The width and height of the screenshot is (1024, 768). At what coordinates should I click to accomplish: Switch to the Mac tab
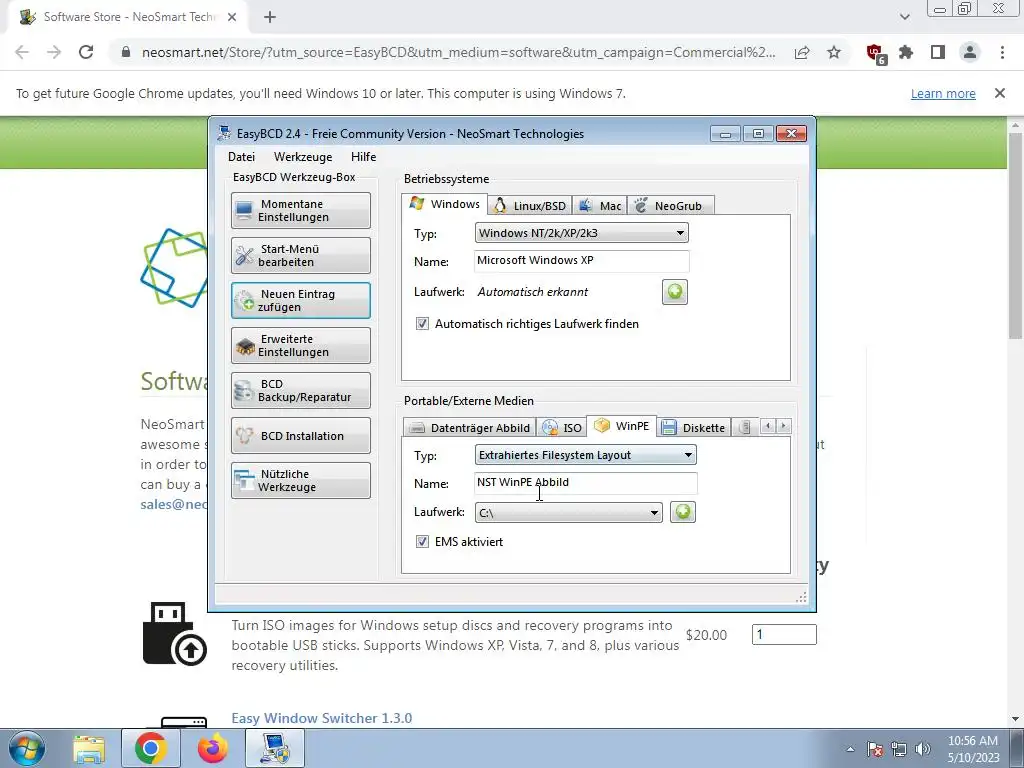coord(600,206)
